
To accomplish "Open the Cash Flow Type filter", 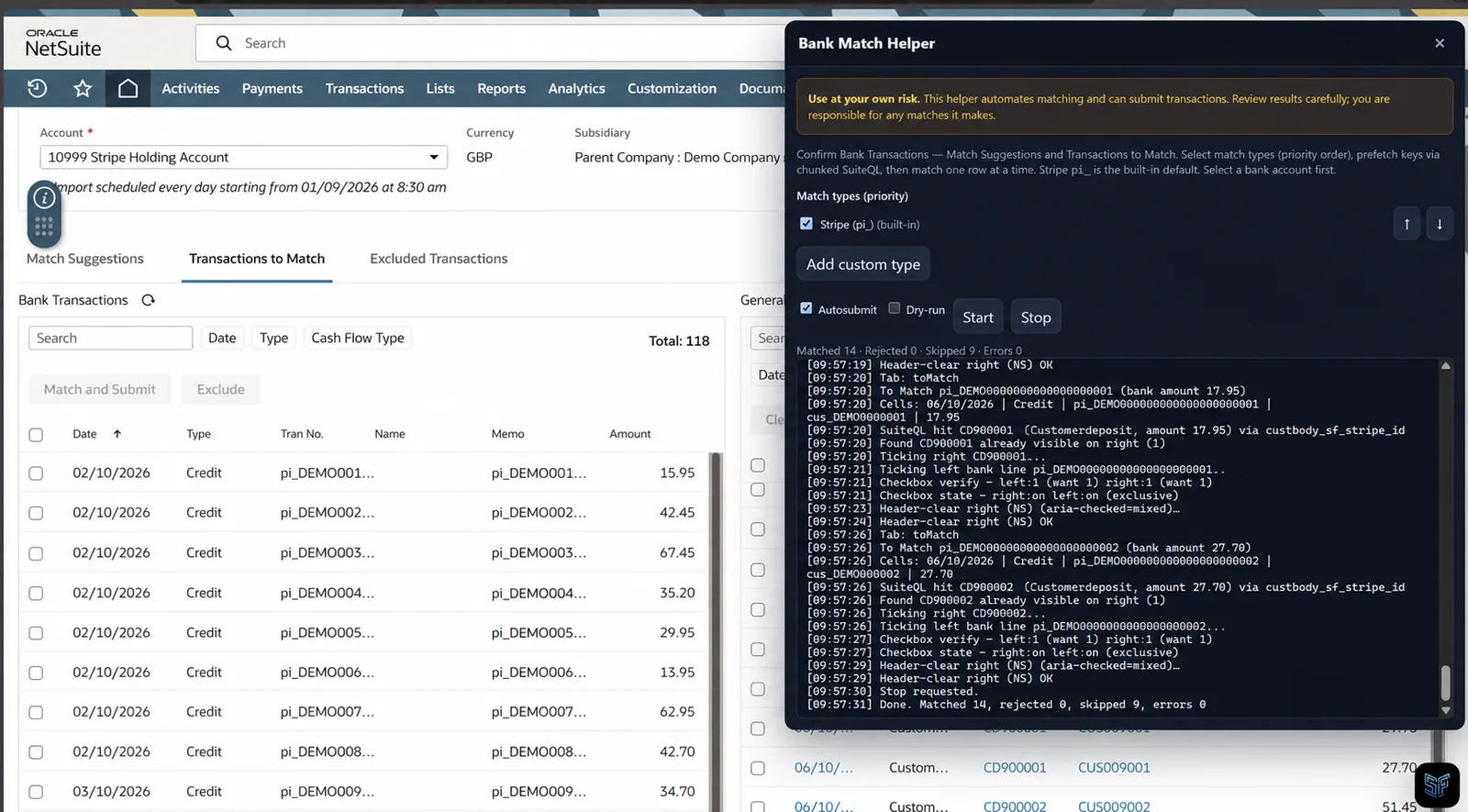I will (x=358, y=338).
